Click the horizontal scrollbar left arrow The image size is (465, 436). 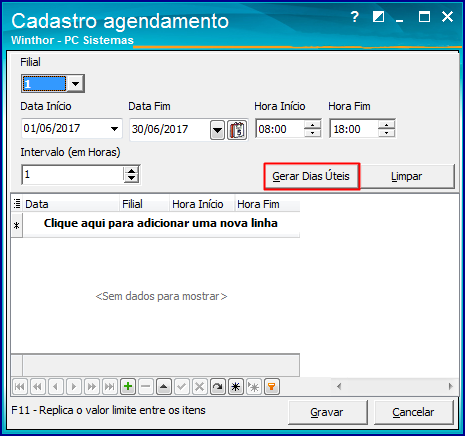(x=339, y=387)
